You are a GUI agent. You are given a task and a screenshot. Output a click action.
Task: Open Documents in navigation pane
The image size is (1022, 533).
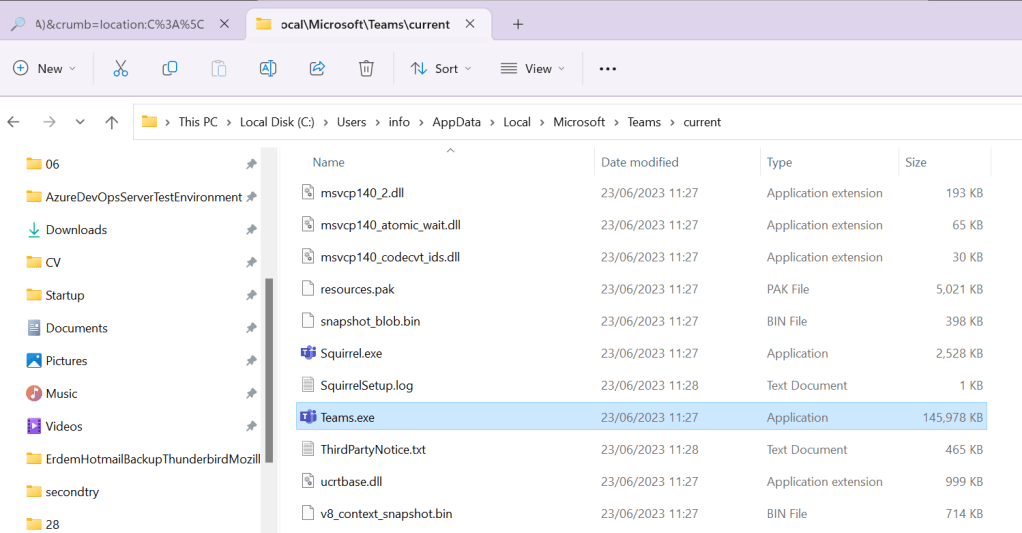click(76, 328)
